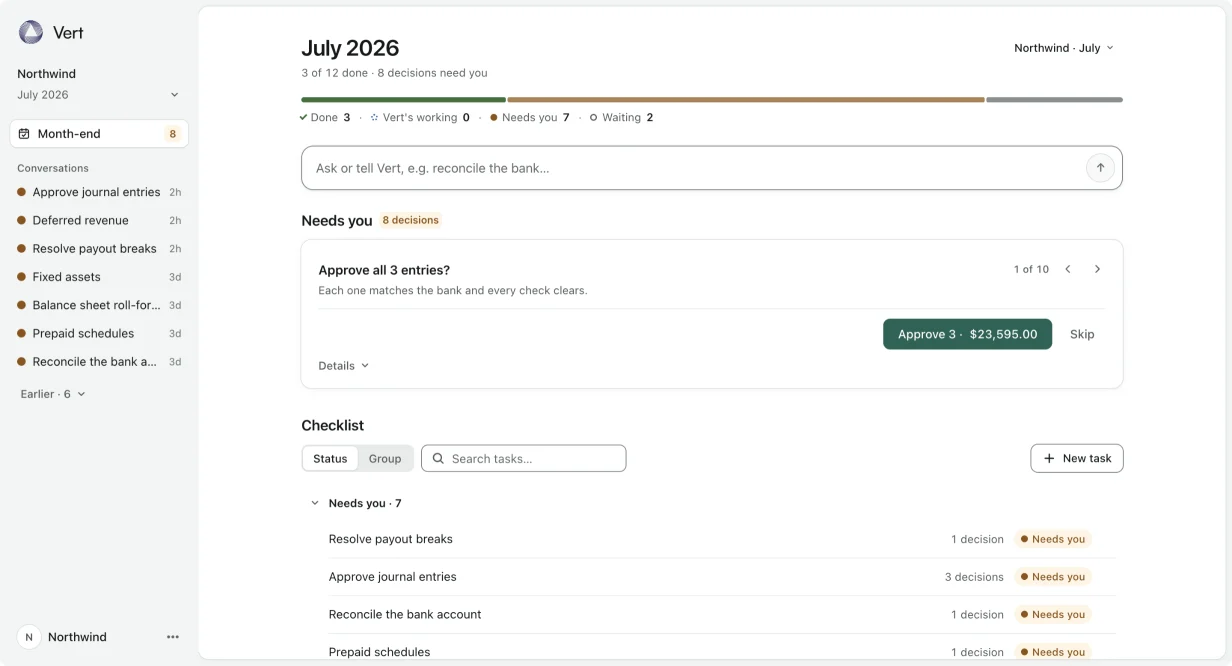Screen dimensions: 1232x666
Task: Click the Vert brand name
Action: [68, 33]
